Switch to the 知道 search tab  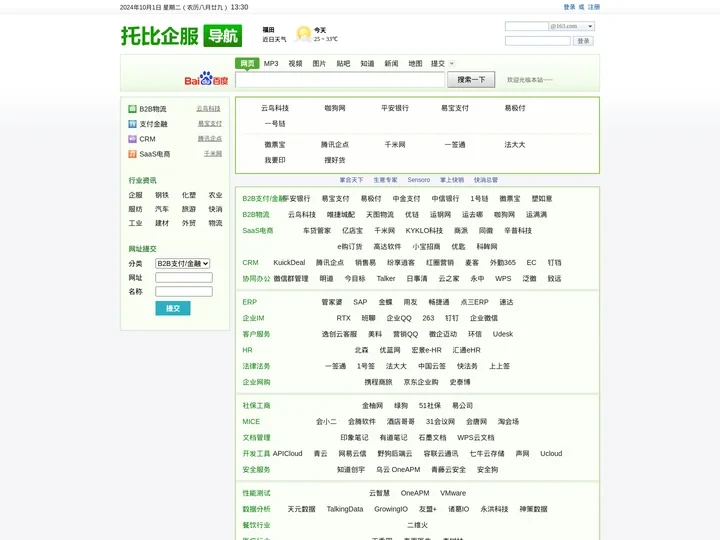click(367, 63)
